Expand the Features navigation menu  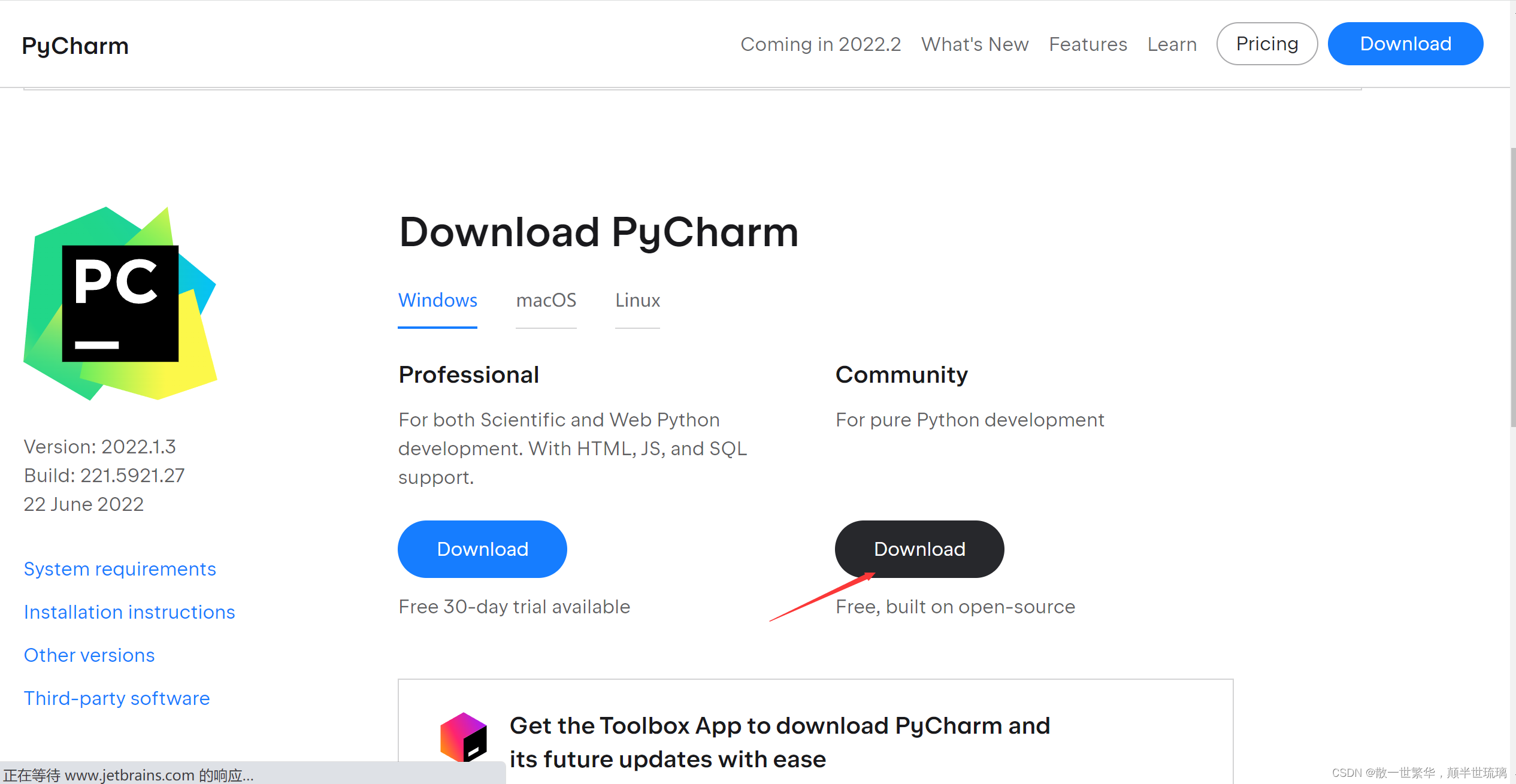click(x=1088, y=43)
